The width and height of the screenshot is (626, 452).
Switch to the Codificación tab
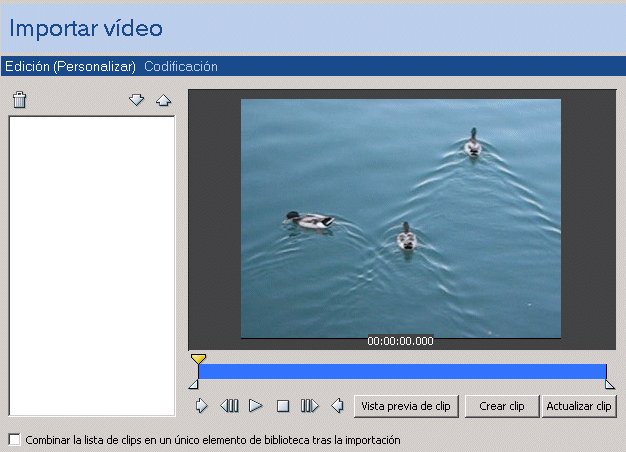181,67
